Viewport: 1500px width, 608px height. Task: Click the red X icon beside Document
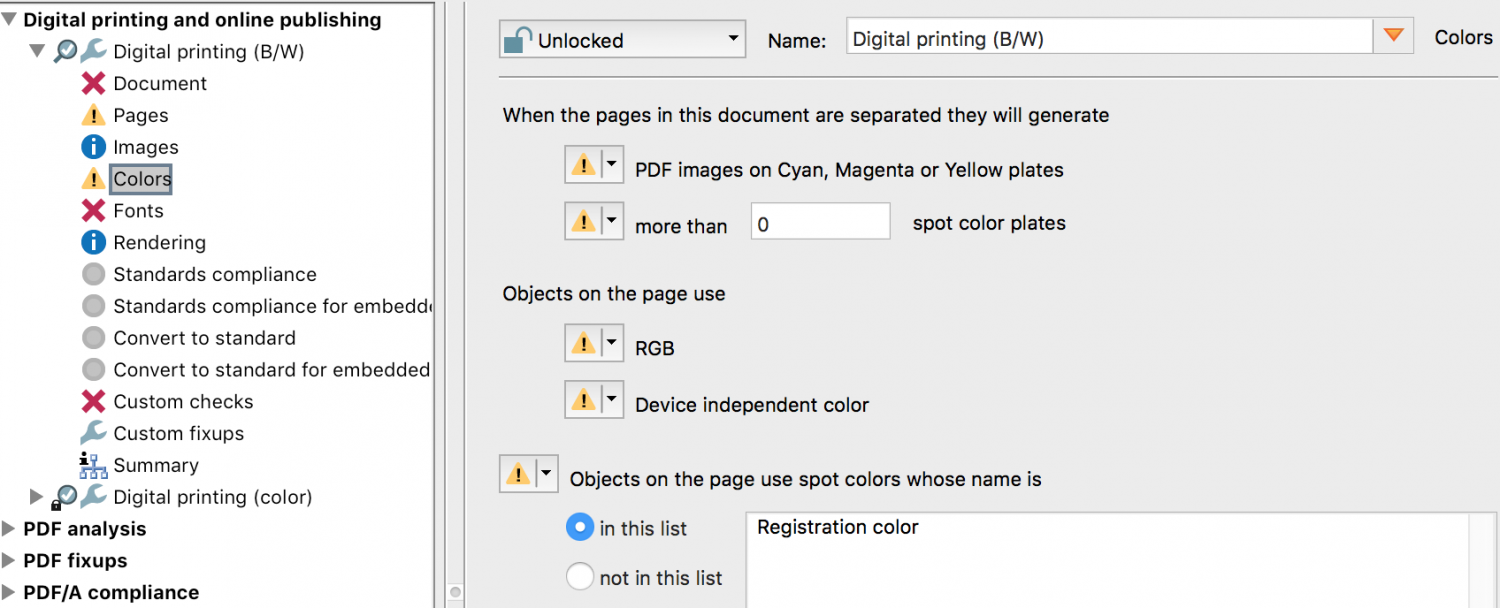pos(93,83)
